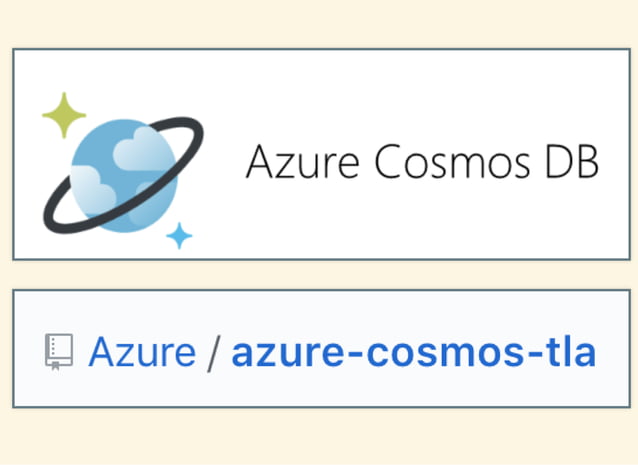638x465 pixels.
Task: Click the lower-left cloud on planet
Action: tap(93, 190)
